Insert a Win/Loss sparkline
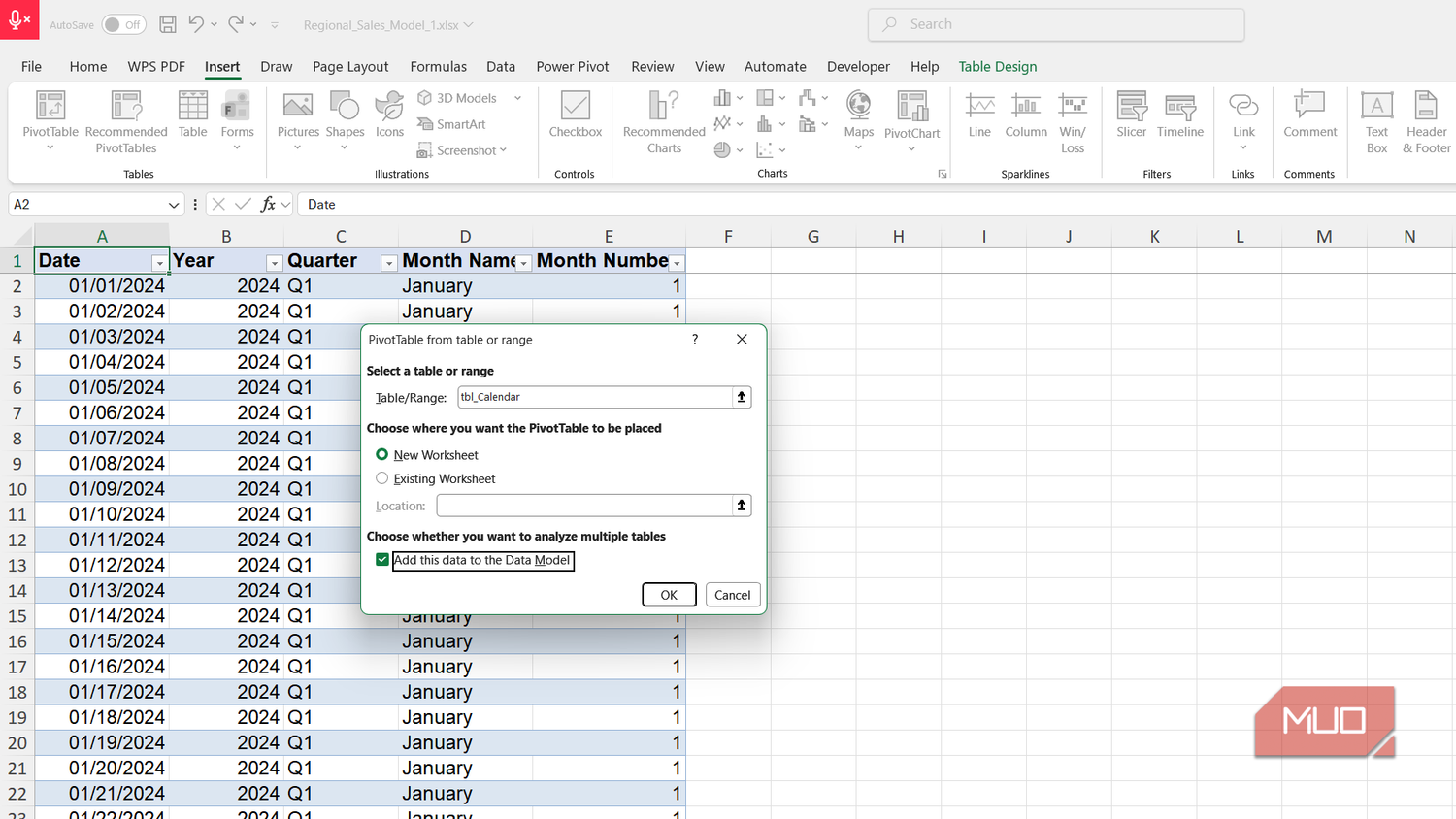 coord(1073,121)
